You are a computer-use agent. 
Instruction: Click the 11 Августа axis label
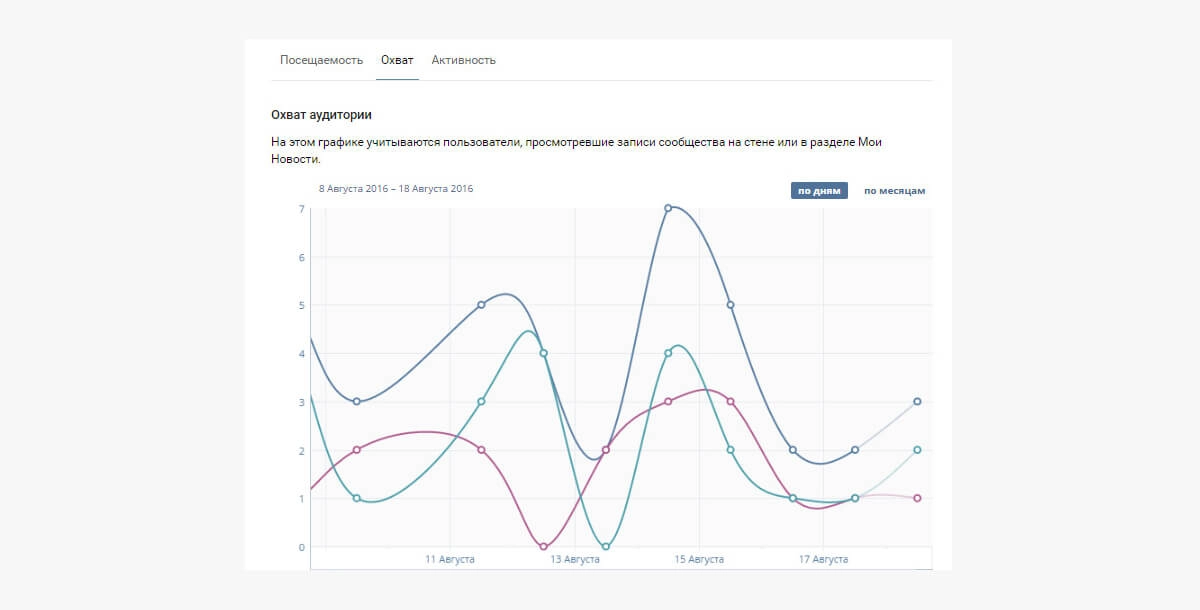click(x=450, y=559)
